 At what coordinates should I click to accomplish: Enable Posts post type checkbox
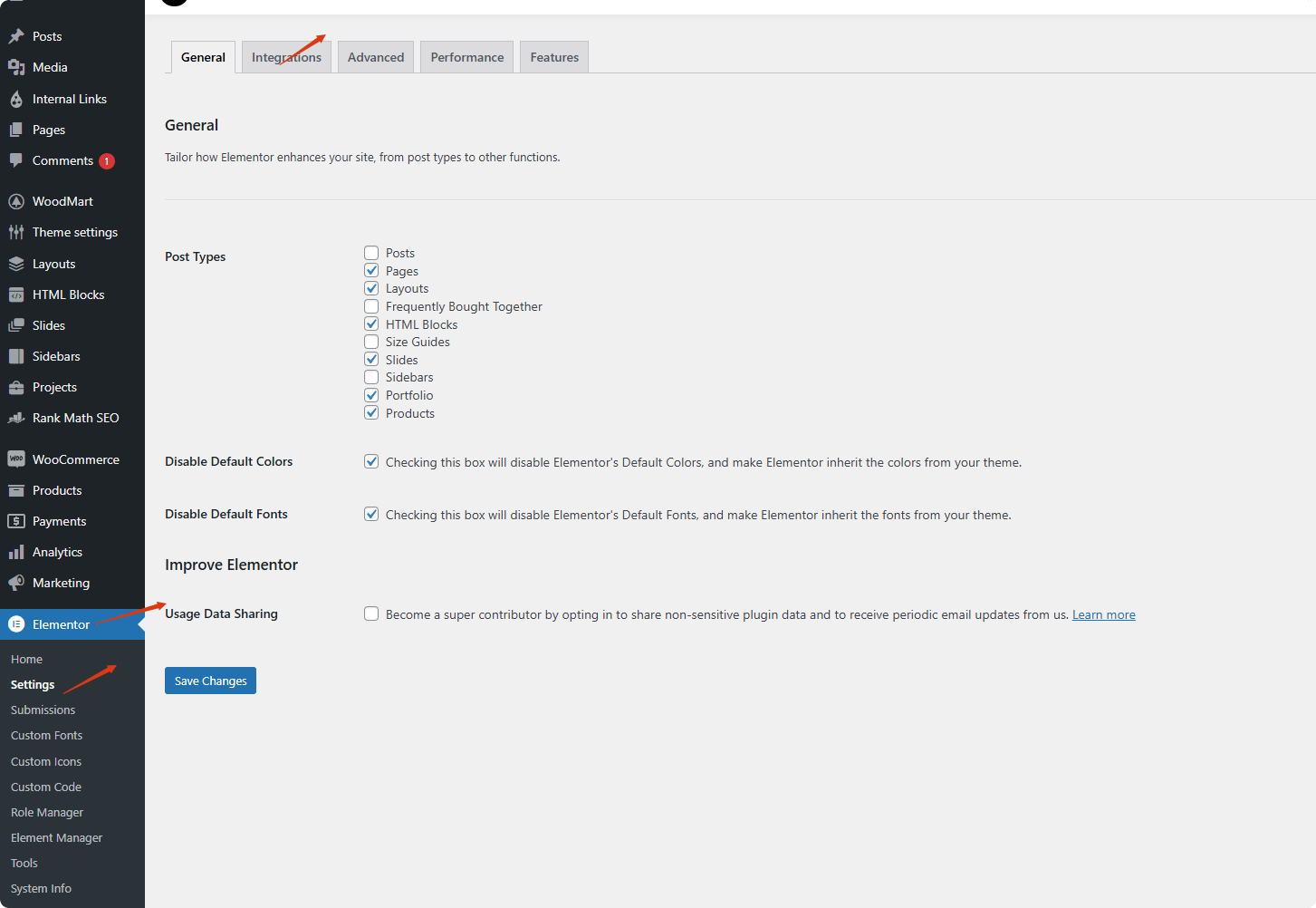click(371, 253)
